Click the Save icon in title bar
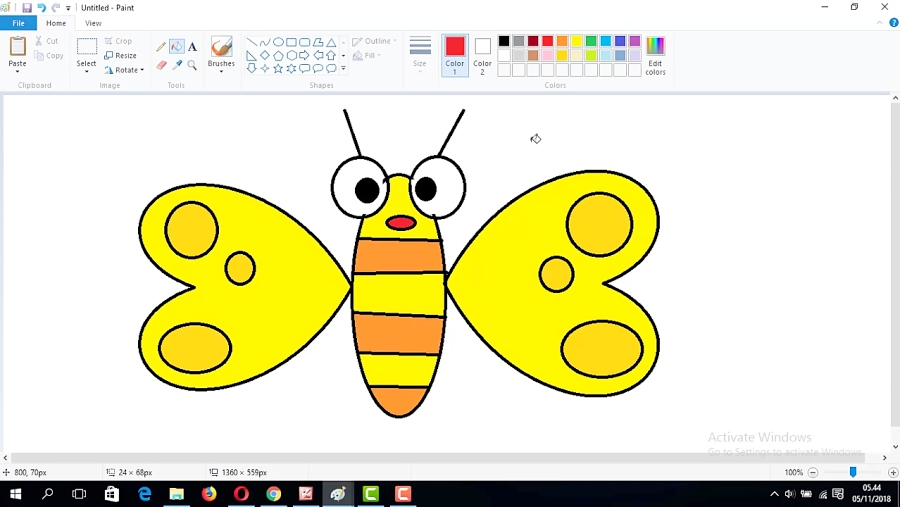The height and width of the screenshot is (507, 900). coord(27,7)
